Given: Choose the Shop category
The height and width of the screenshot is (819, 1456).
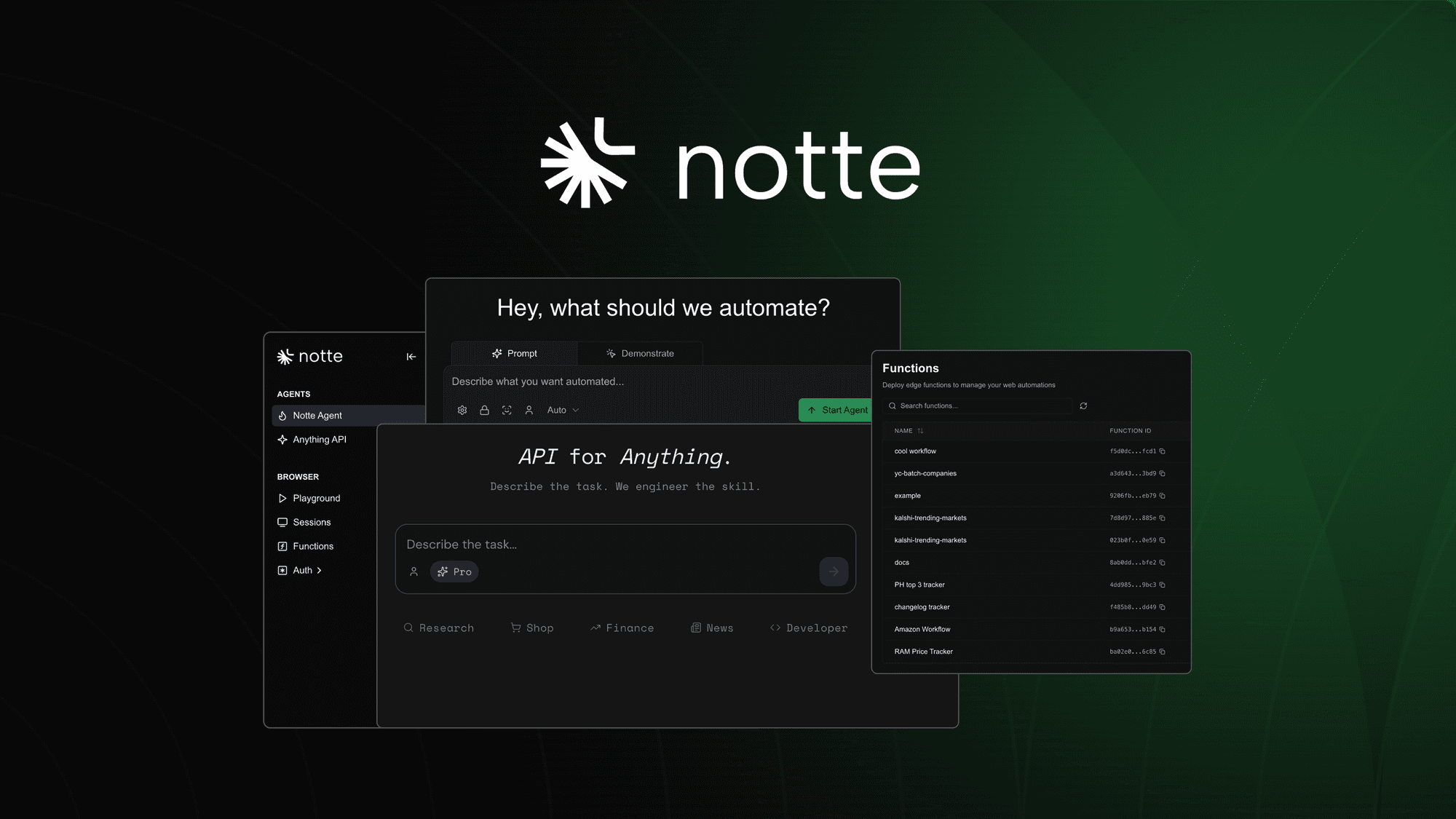Looking at the screenshot, I should pos(532,628).
